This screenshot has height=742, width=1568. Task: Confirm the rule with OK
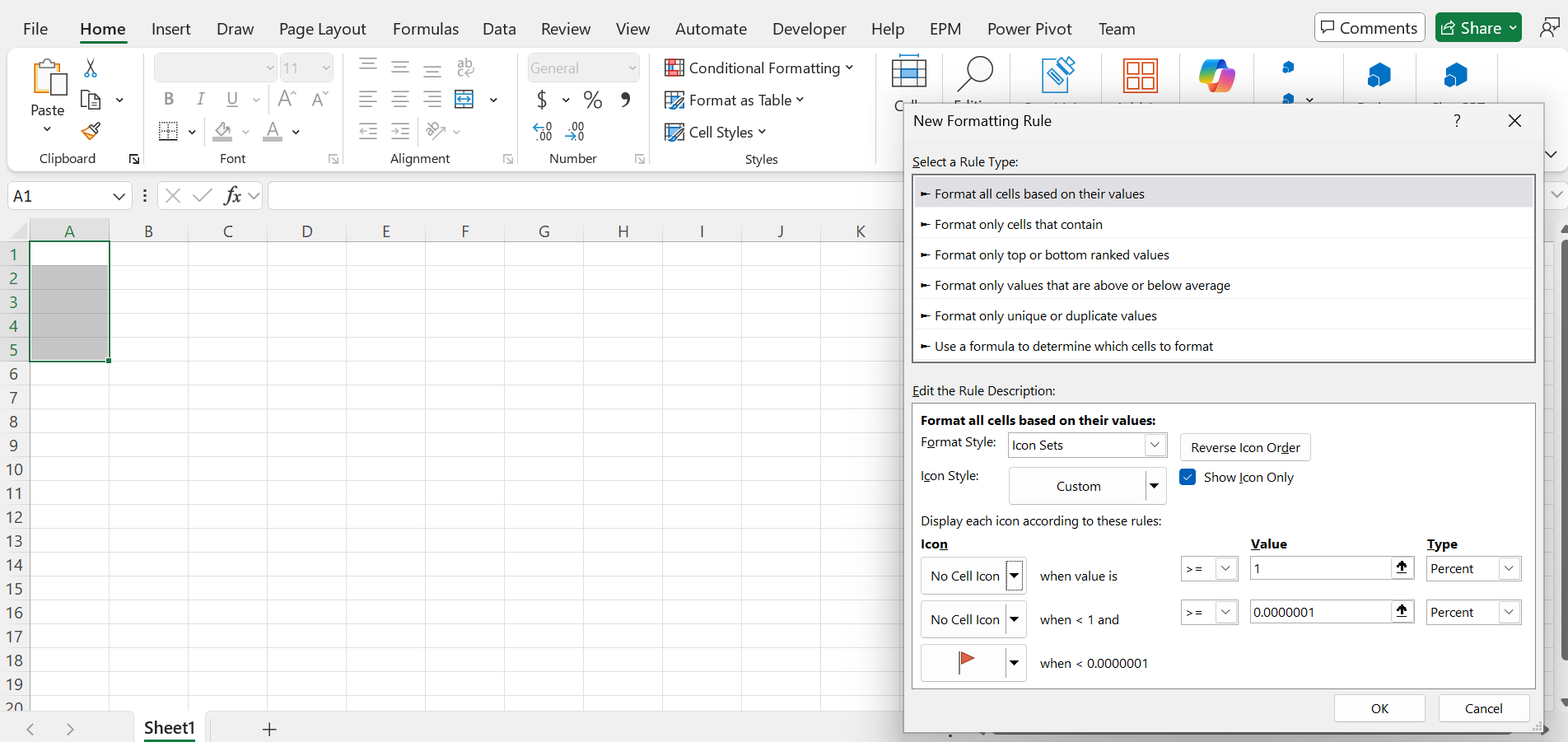[1379, 707]
